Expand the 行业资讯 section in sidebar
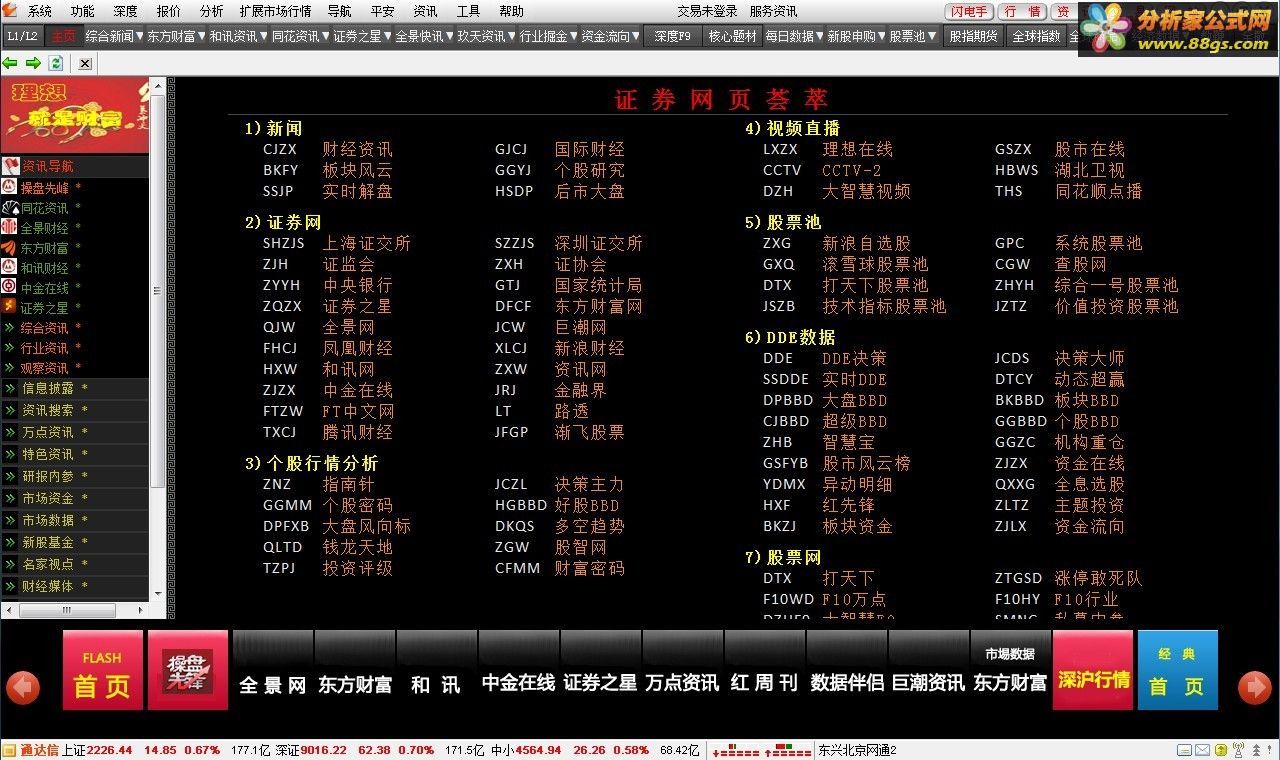Image resolution: width=1280 pixels, height=760 pixels. (10, 348)
